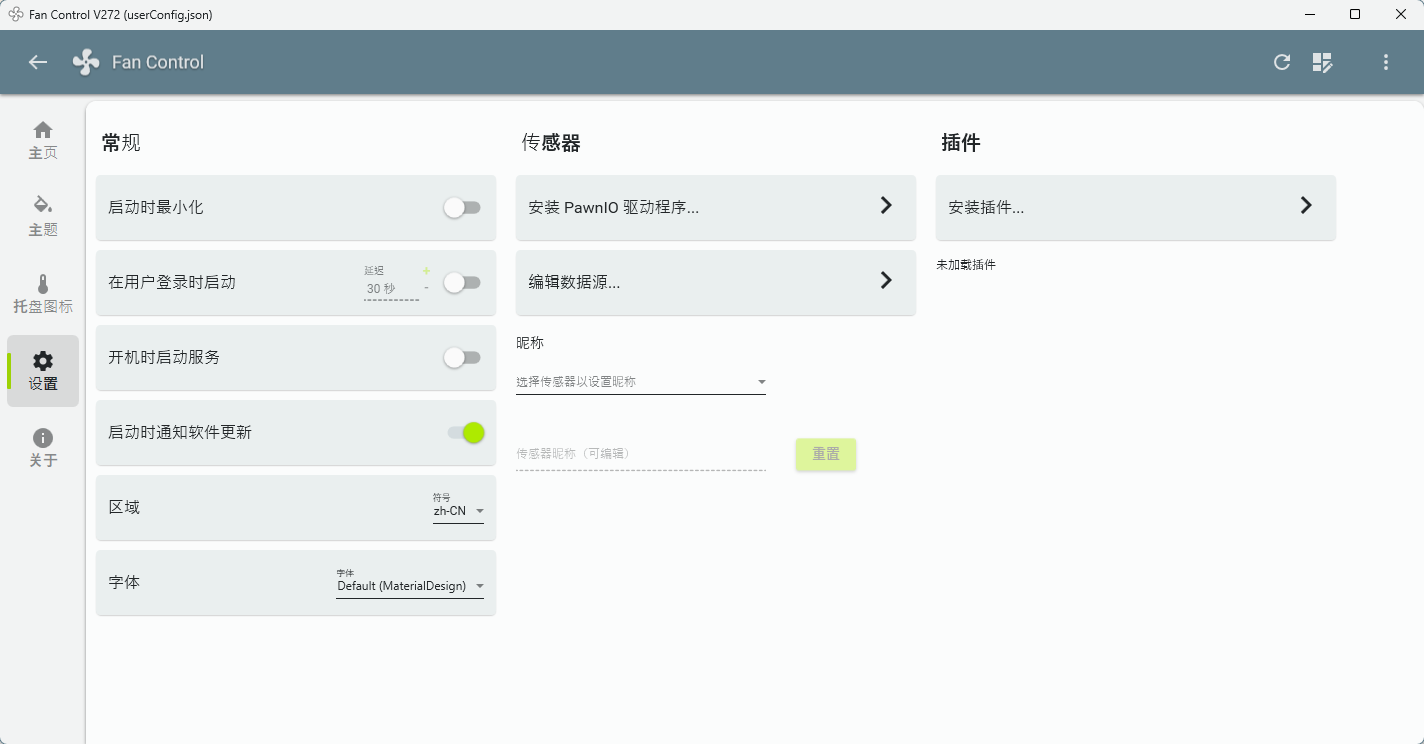Go to 主页 home tab
Viewport: 1424px width, 744px height.
pos(43,140)
